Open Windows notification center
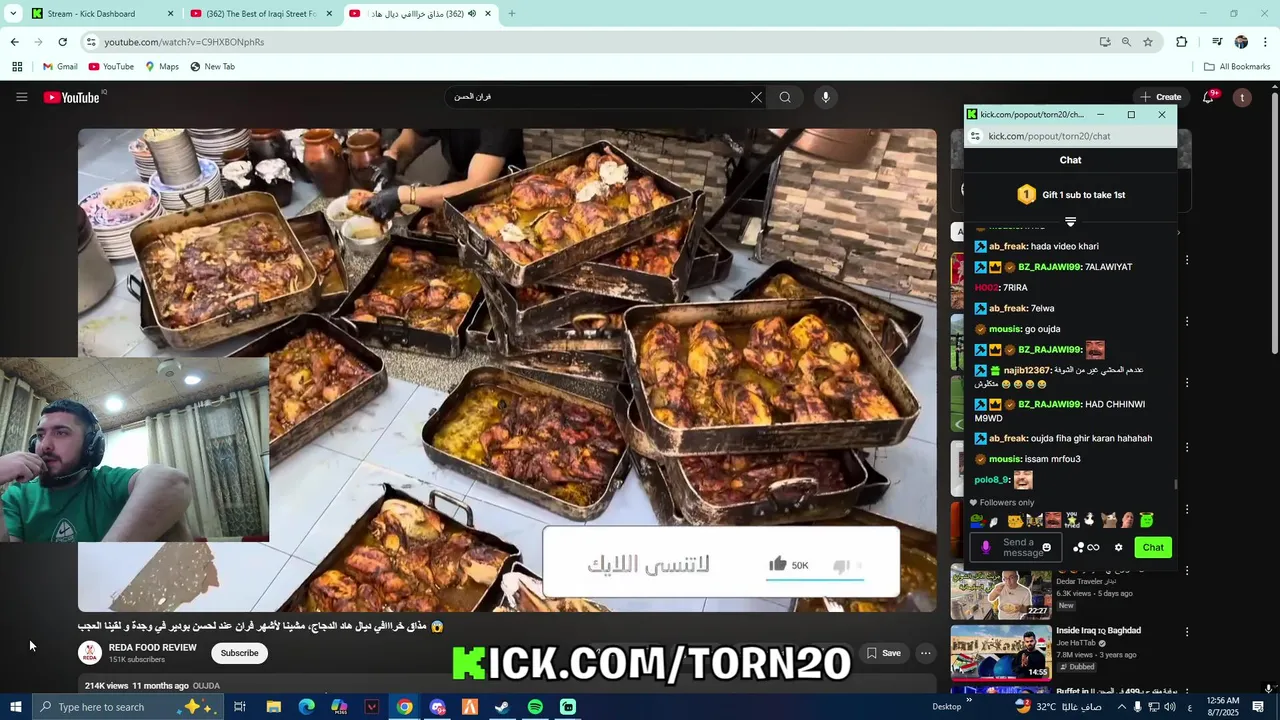 [1259, 707]
